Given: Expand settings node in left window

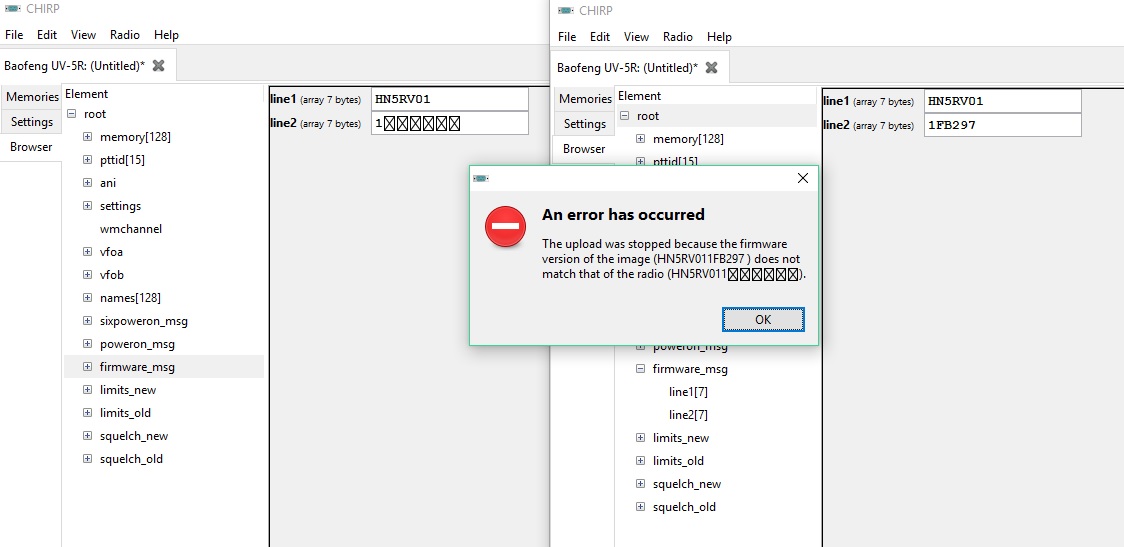Looking at the screenshot, I should click(x=87, y=206).
